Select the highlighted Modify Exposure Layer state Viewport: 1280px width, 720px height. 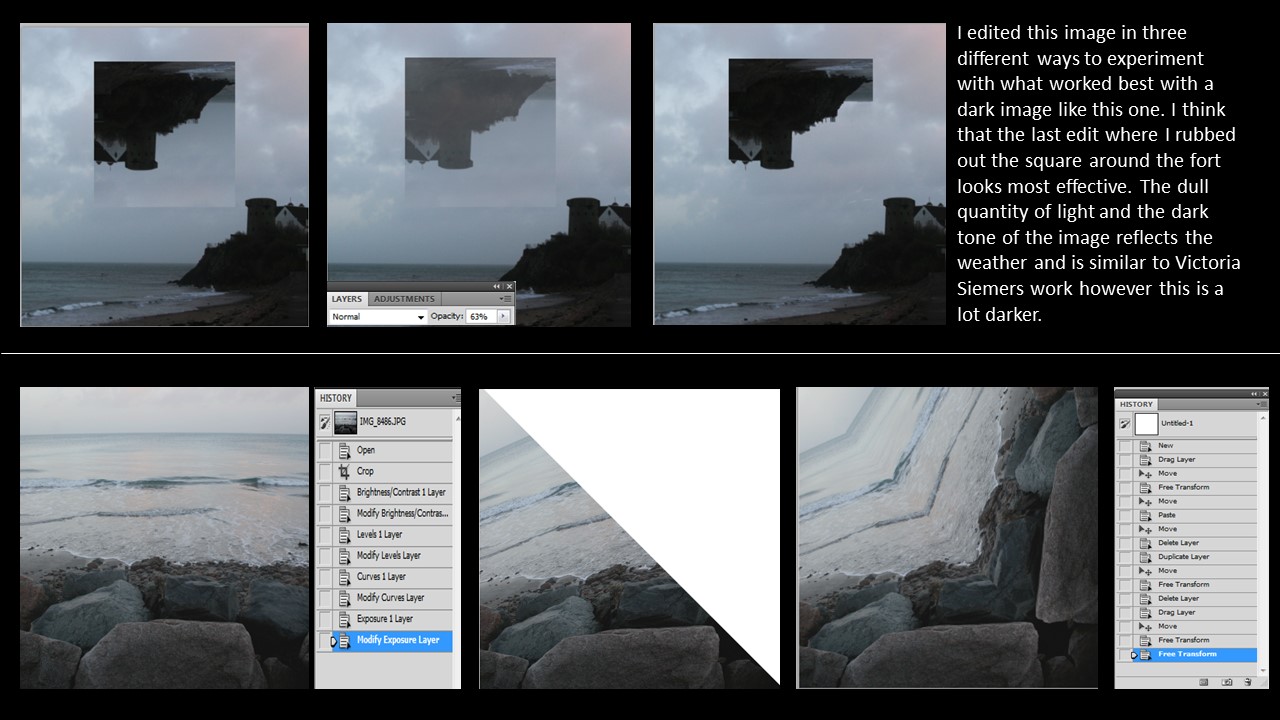pyautogui.click(x=394, y=640)
